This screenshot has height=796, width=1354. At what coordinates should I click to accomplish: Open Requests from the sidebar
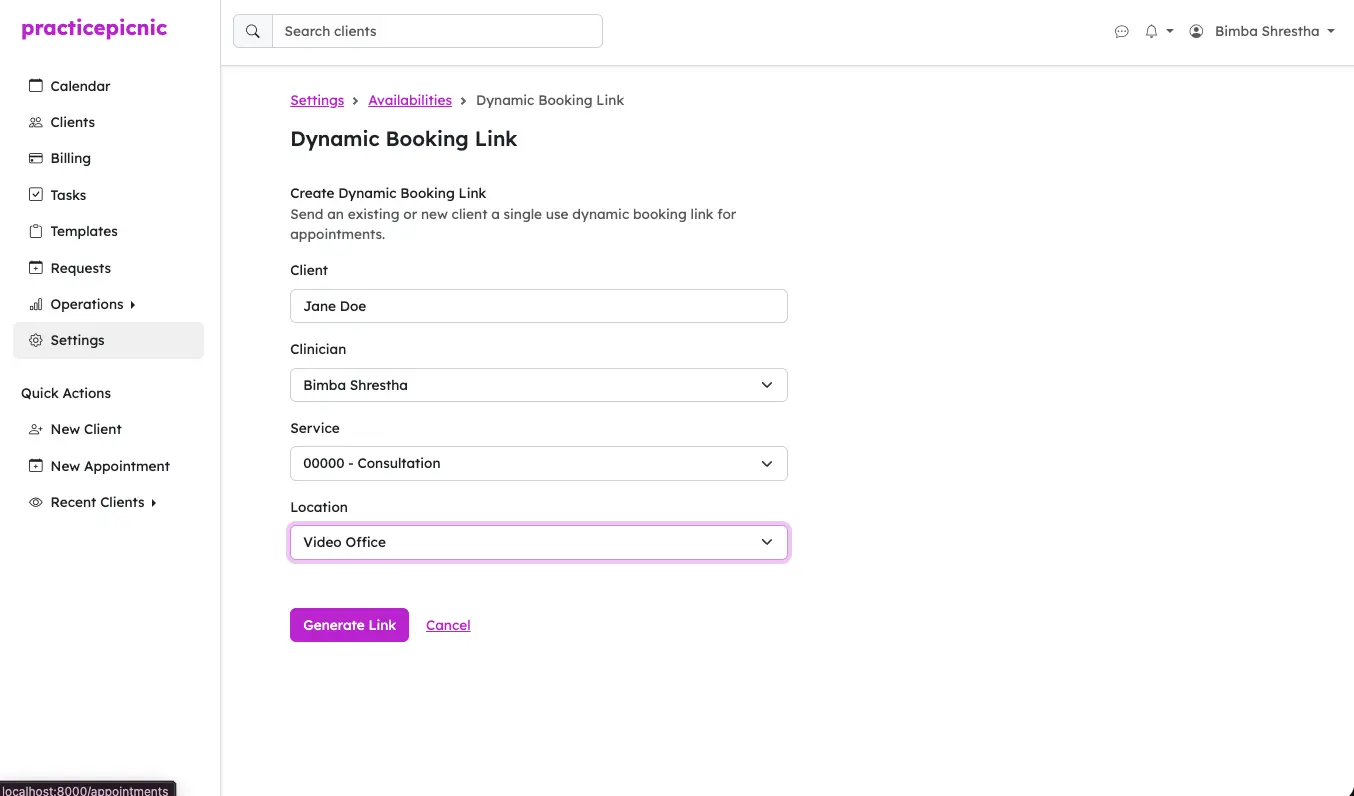(80, 268)
